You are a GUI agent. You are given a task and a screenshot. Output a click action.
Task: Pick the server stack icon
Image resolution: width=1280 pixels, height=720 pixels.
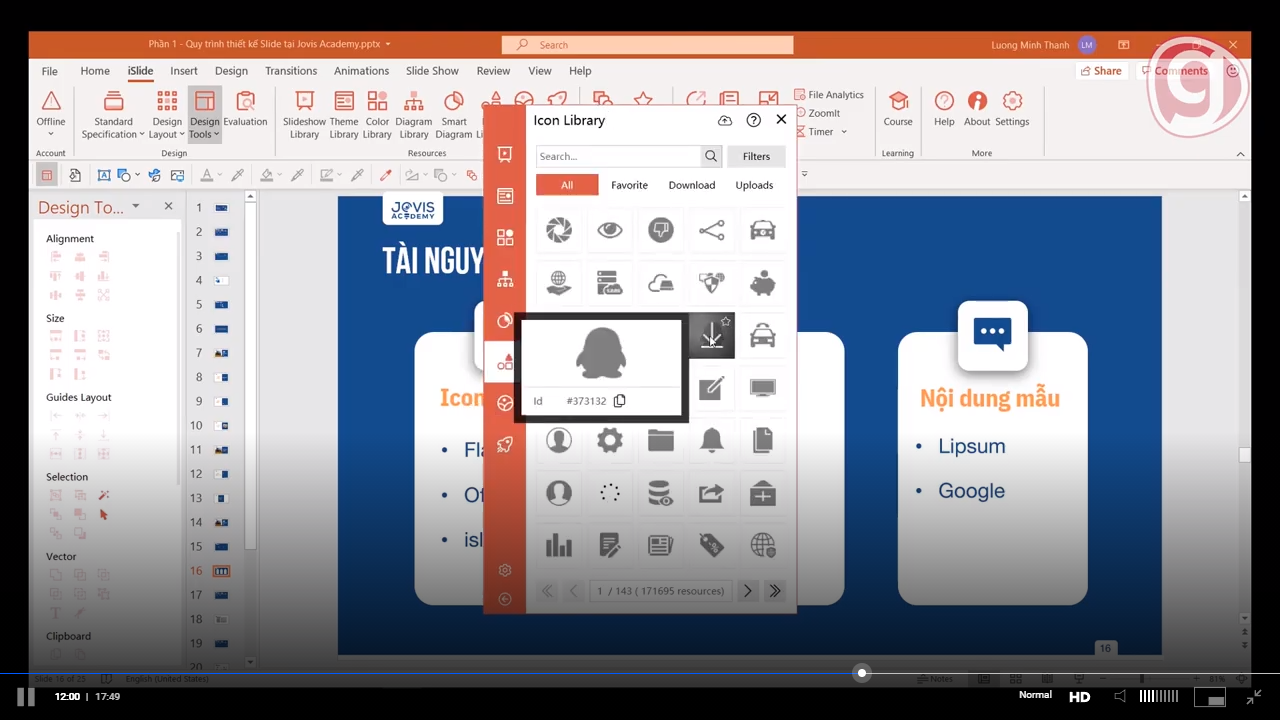tap(610, 284)
